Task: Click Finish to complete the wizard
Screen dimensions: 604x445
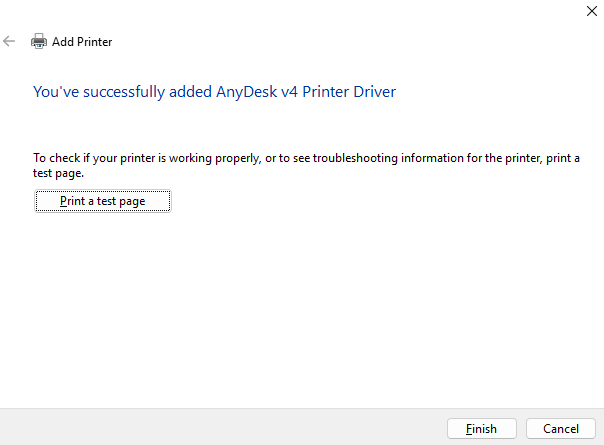Action: [x=481, y=428]
